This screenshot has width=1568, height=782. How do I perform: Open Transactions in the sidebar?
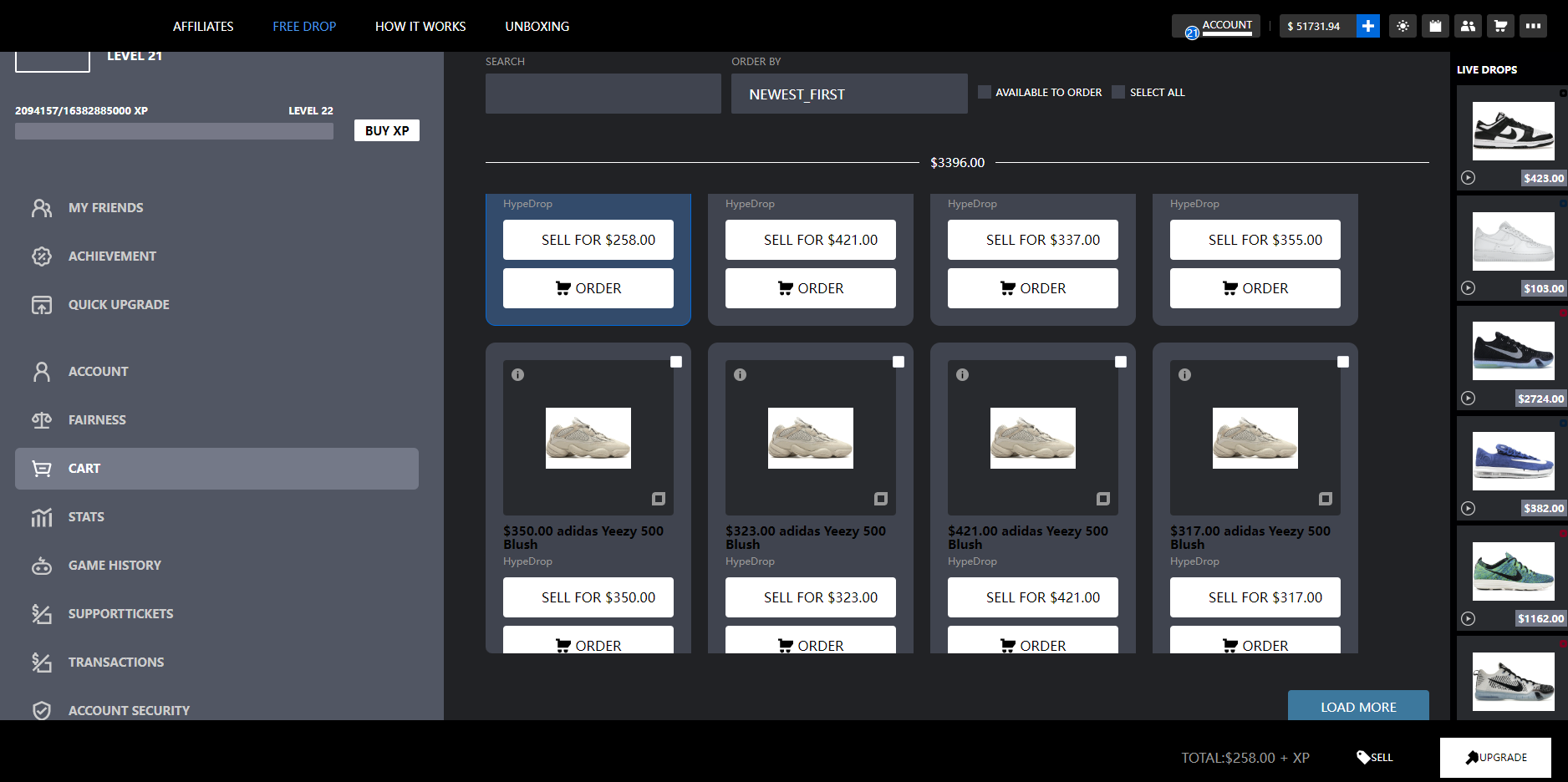(217, 662)
